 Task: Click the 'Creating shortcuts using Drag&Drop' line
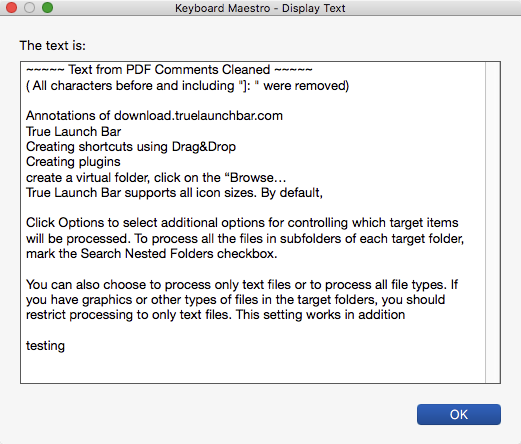131,147
